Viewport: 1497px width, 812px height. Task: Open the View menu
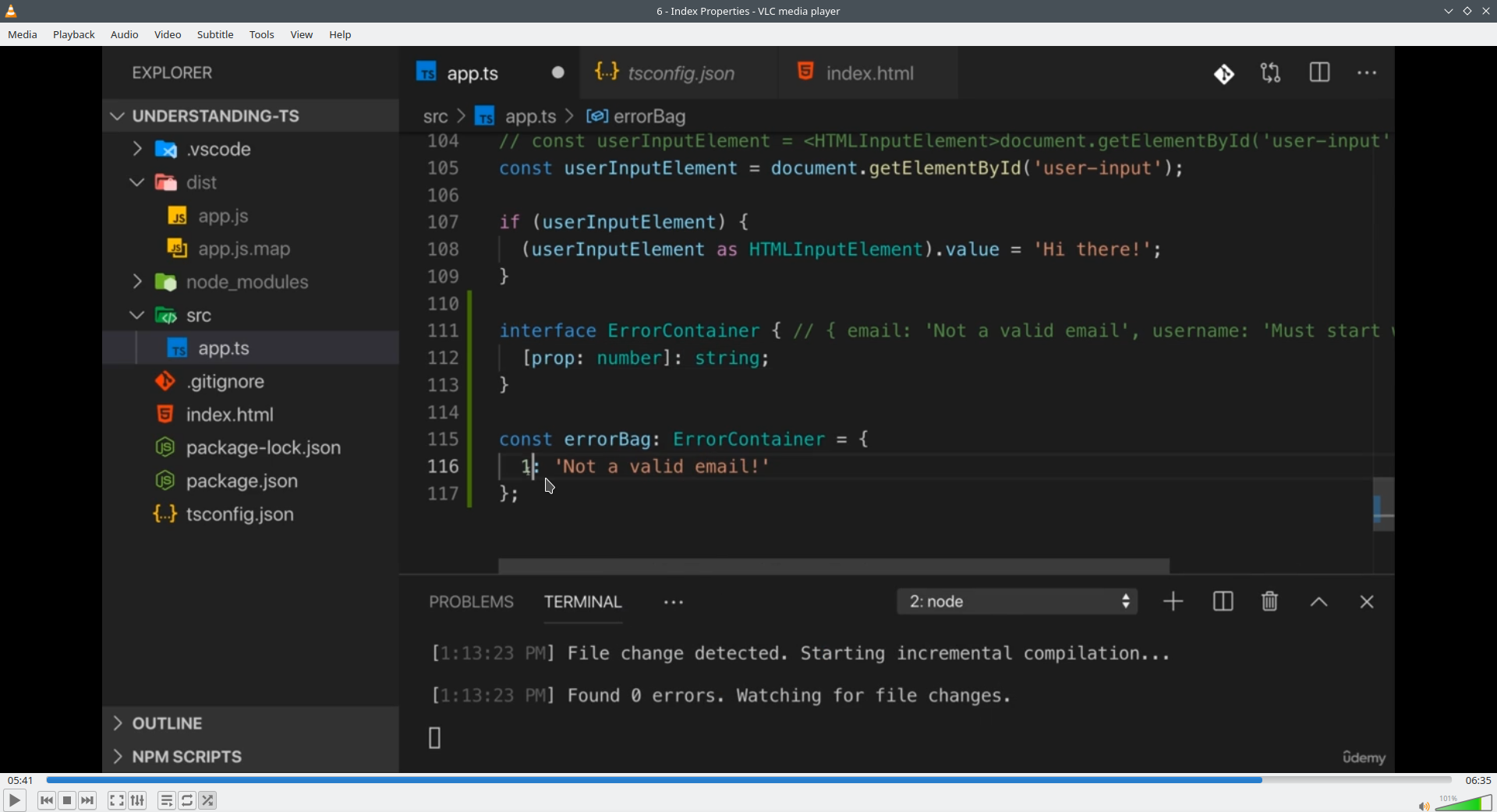click(302, 35)
